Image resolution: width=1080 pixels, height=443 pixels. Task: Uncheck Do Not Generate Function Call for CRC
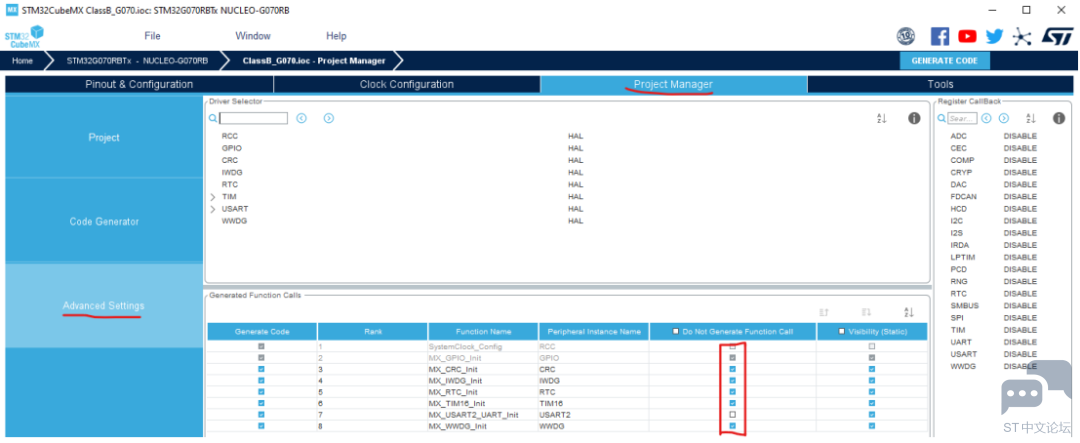click(732, 369)
